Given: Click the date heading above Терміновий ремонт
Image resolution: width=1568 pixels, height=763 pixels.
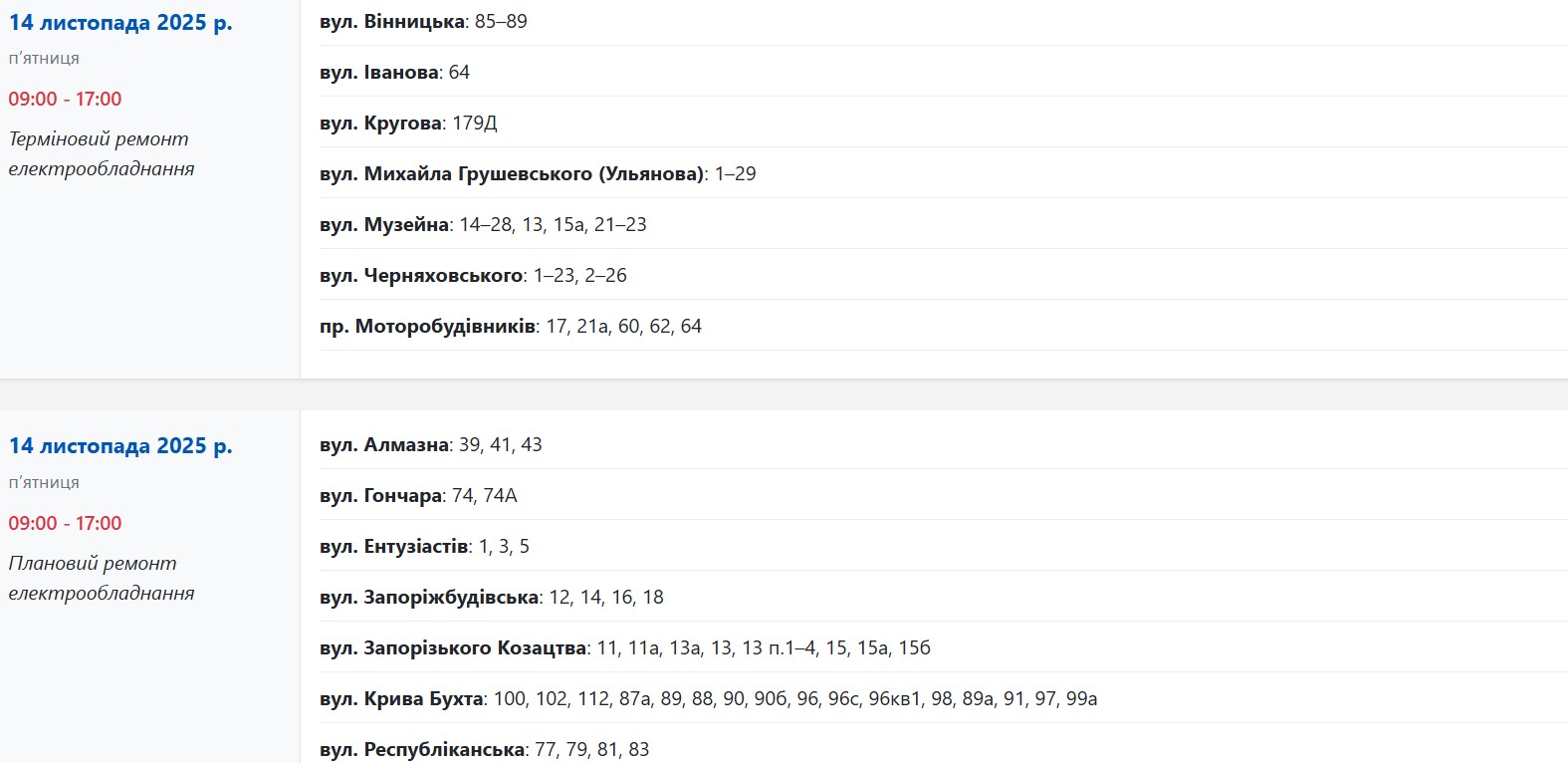Looking at the screenshot, I should point(120,23).
